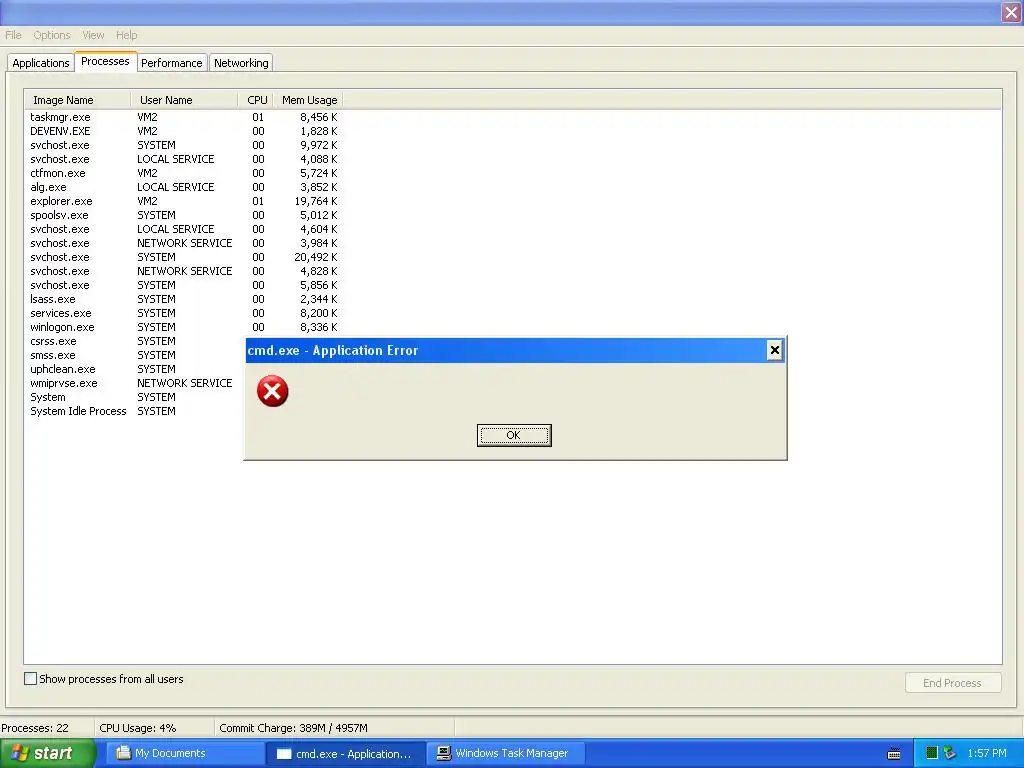
Task: Click the End Process button
Action: point(953,682)
